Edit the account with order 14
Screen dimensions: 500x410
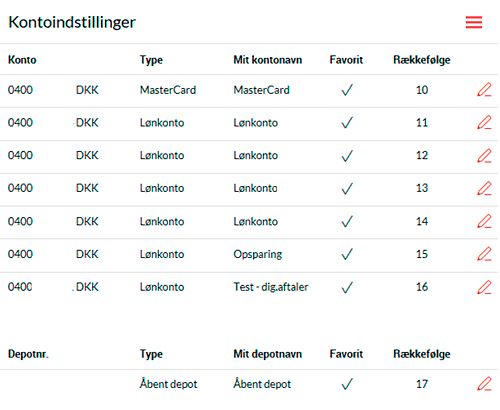click(484, 221)
